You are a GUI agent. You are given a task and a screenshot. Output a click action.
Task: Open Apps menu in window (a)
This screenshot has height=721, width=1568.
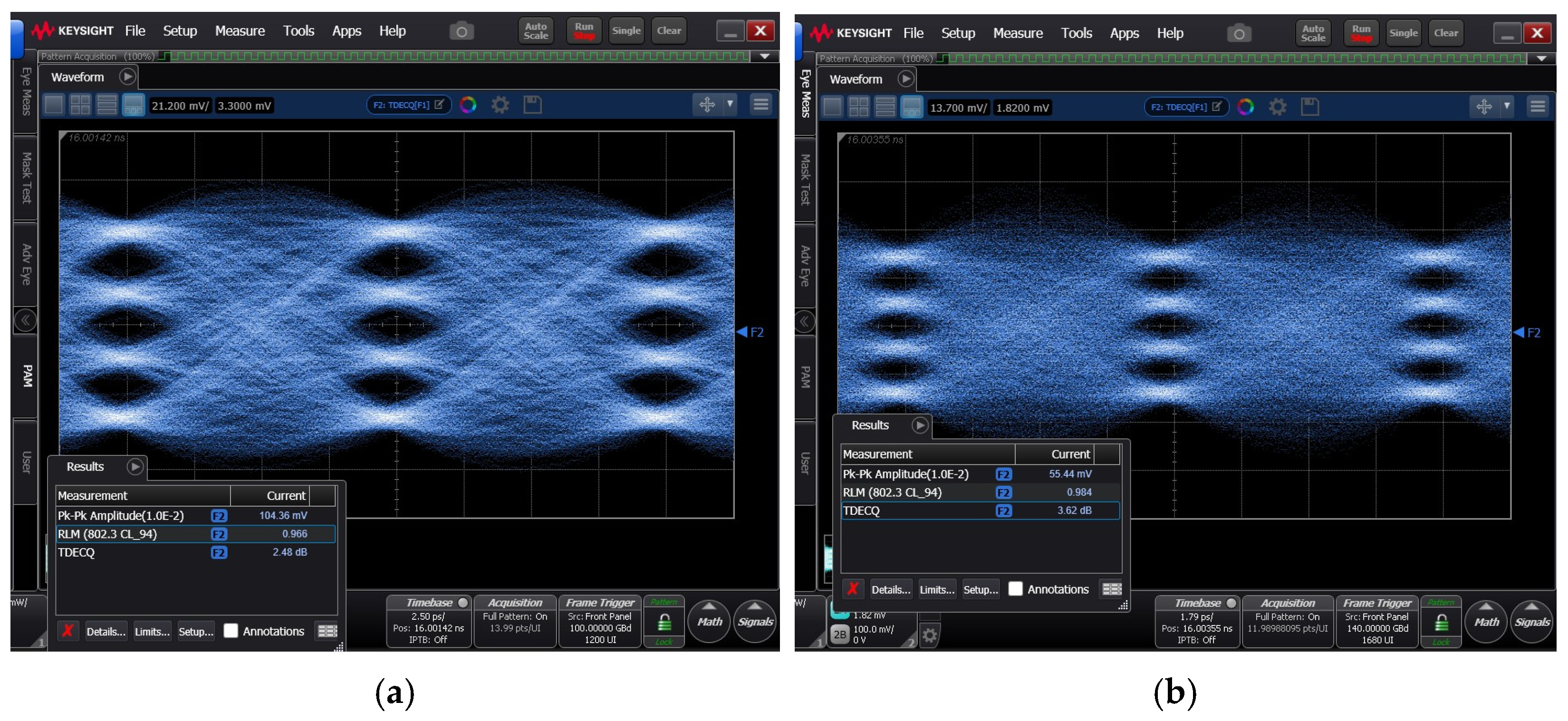346,31
